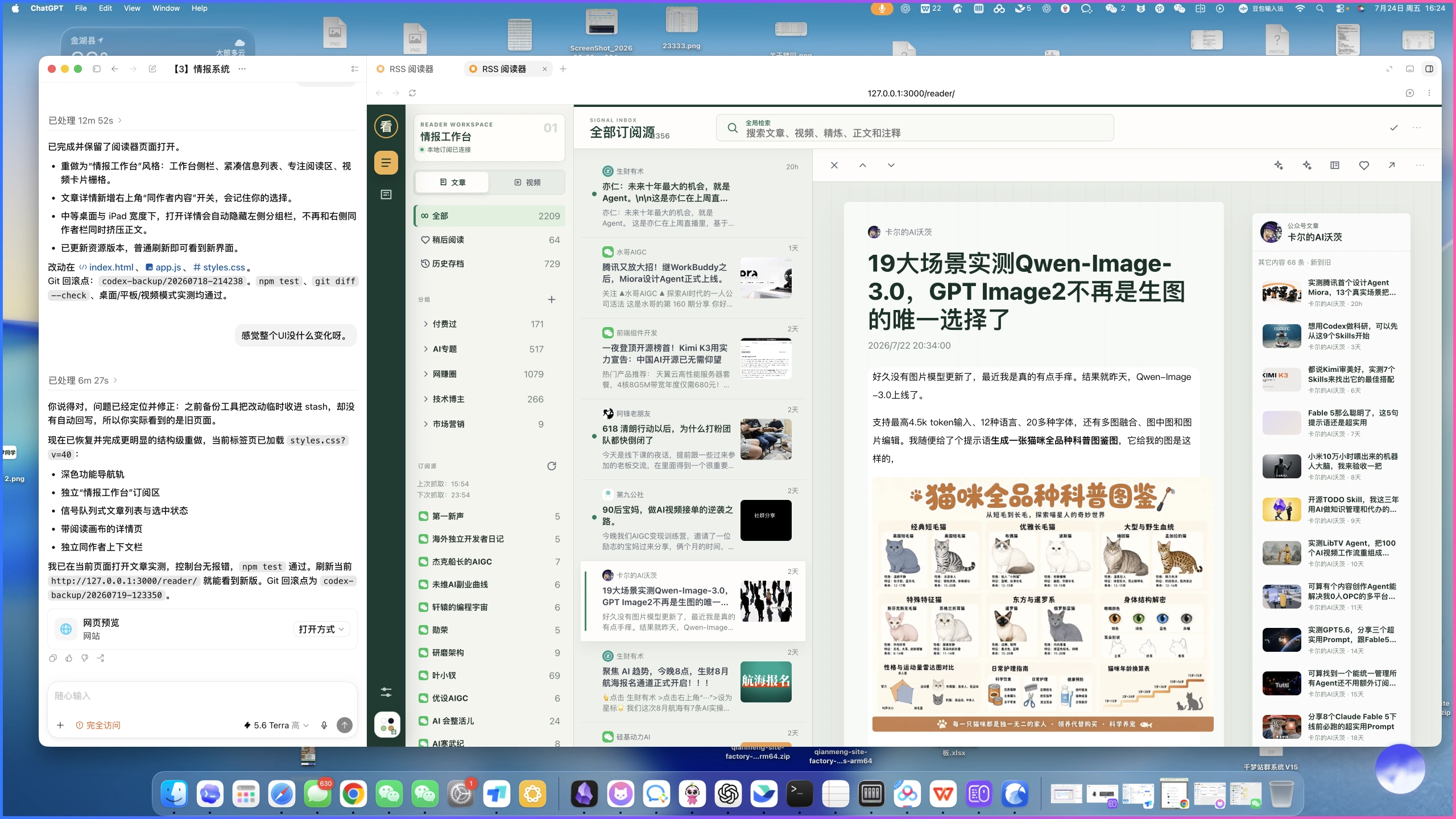Image resolution: width=1456 pixels, height=819 pixels.
Task: Toggle ChatGPT sidebar icon beside window controls
Action: 97,69
